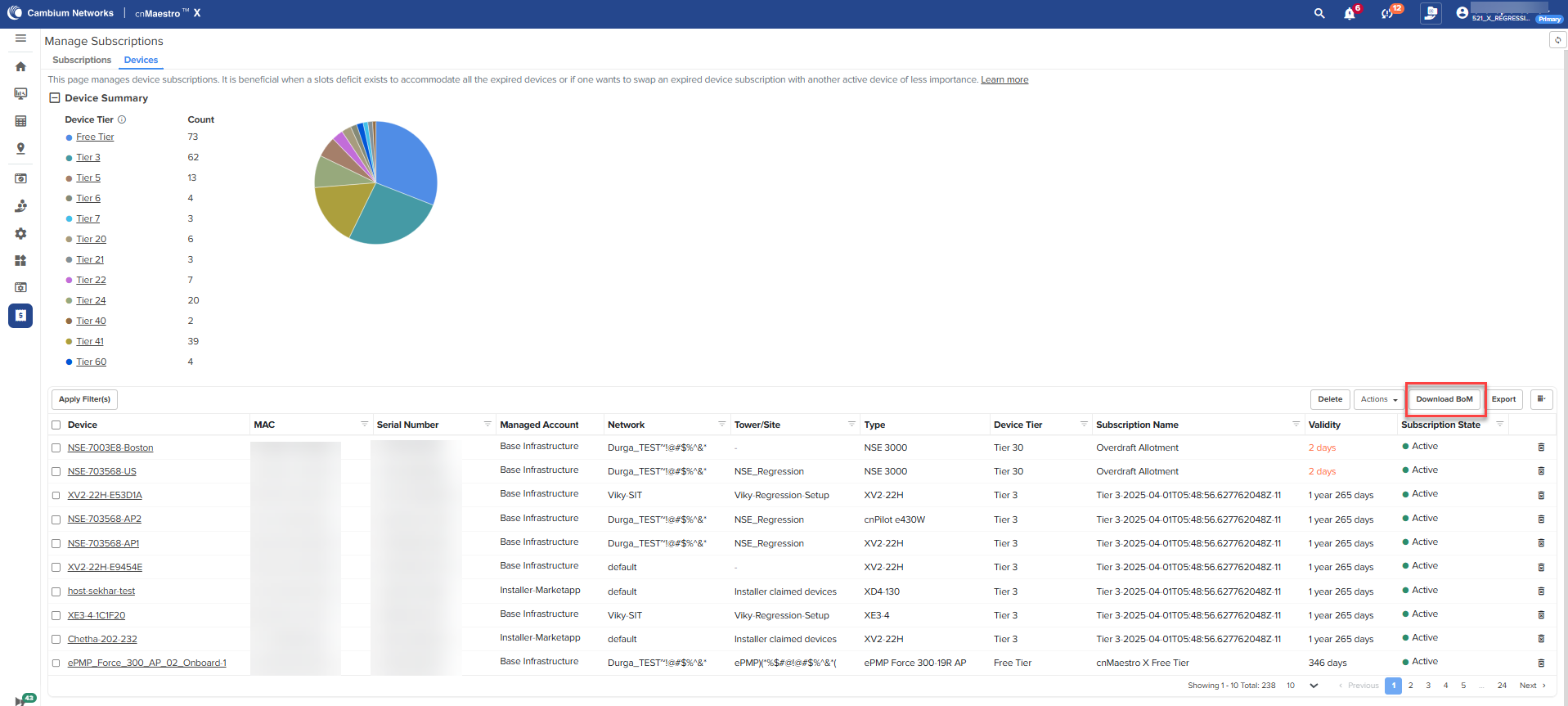The height and width of the screenshot is (706, 1568).
Task: Check the select-all devices checkbox
Action: pyautogui.click(x=56, y=425)
